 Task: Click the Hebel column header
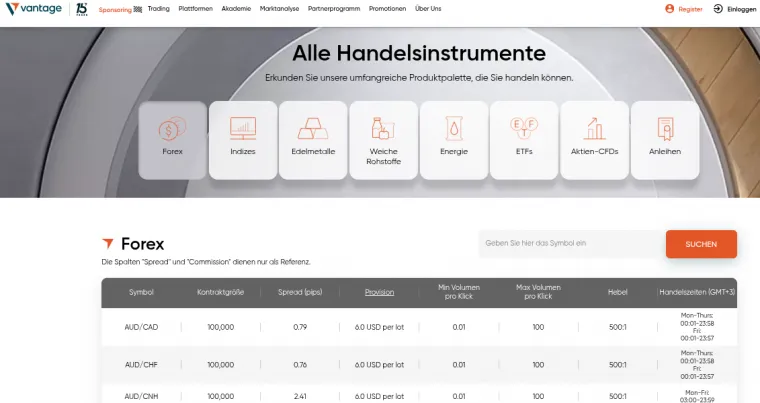[x=618, y=292]
